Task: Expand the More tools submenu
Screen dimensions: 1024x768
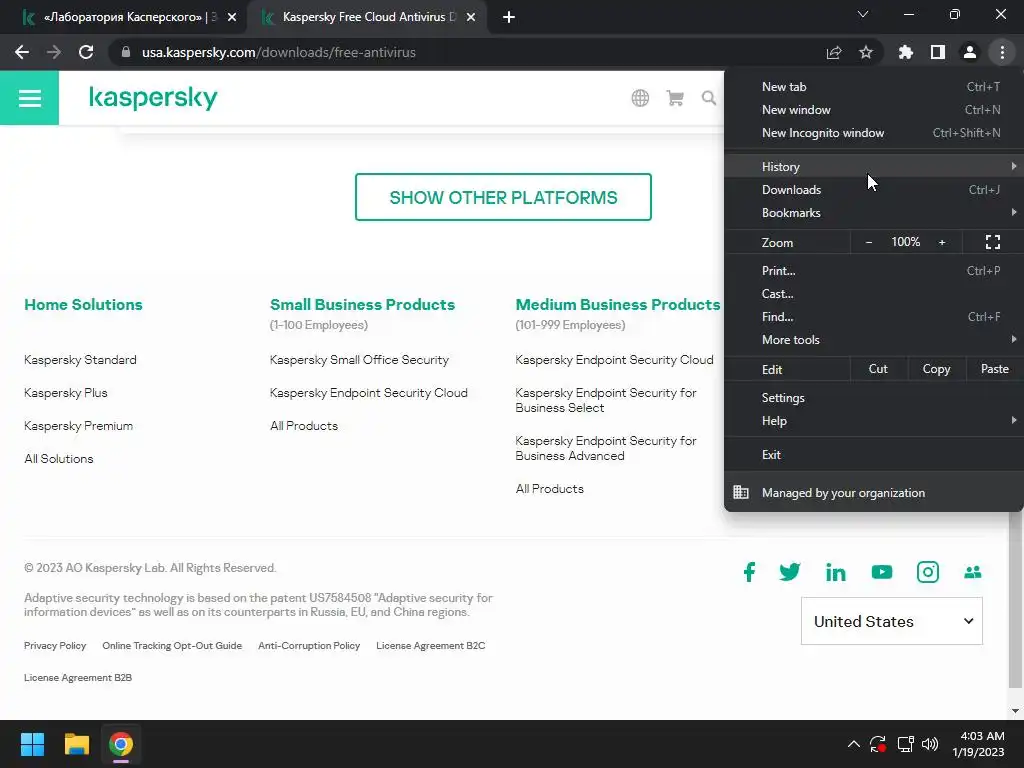Action: point(874,340)
